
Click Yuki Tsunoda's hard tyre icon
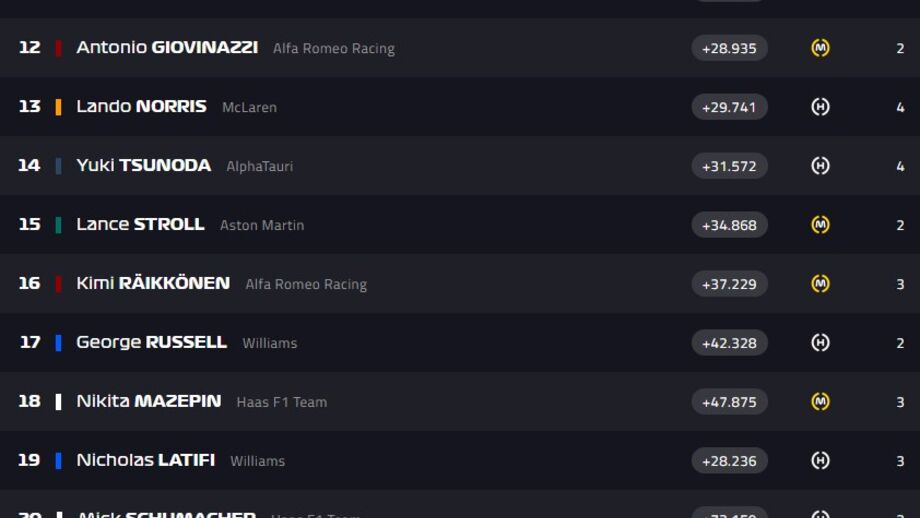click(820, 166)
